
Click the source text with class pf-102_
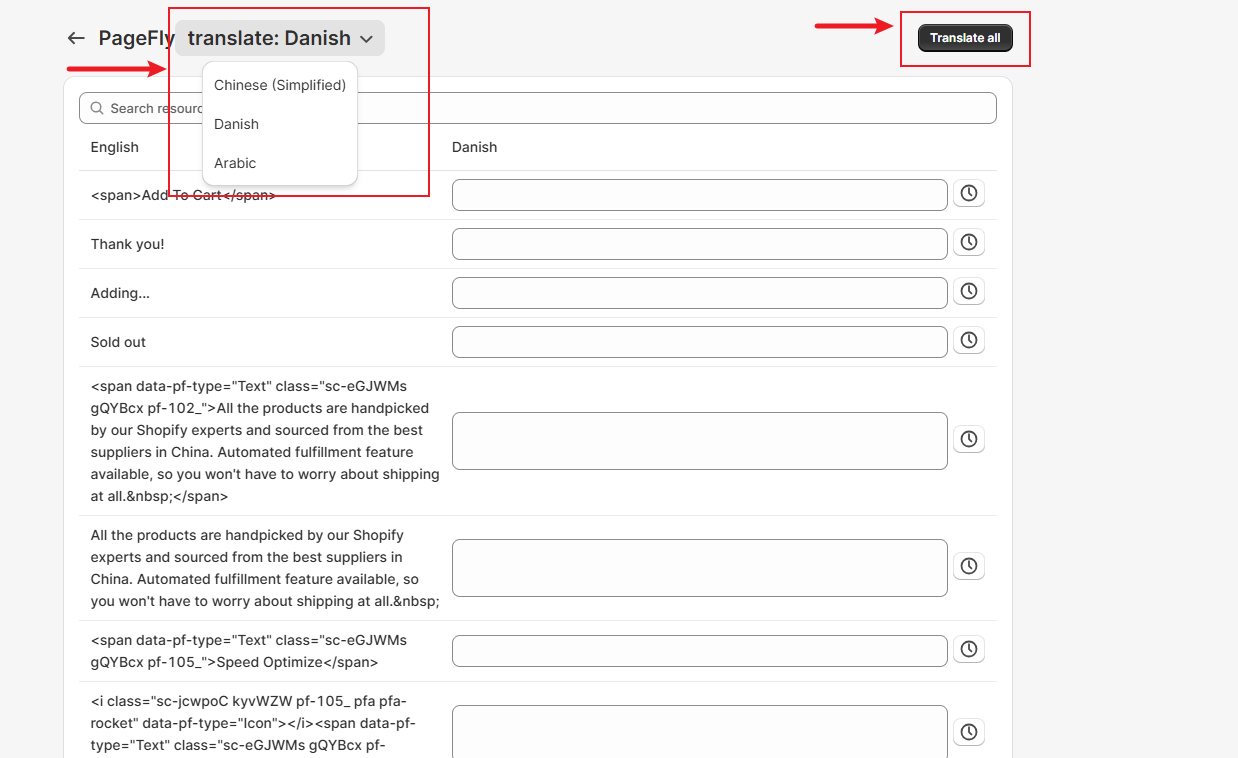click(265, 441)
